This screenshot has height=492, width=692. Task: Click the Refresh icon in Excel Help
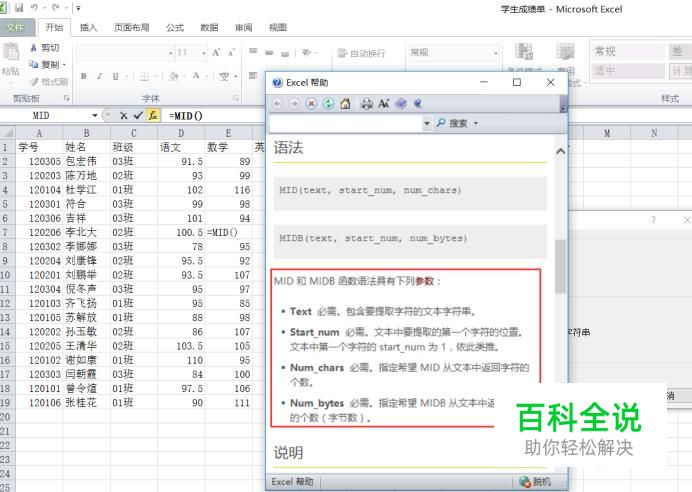[328, 104]
